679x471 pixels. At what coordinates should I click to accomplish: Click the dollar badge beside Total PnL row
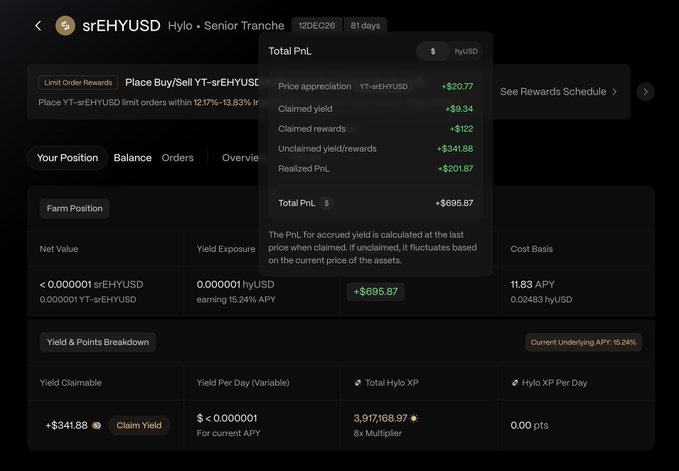click(x=327, y=203)
